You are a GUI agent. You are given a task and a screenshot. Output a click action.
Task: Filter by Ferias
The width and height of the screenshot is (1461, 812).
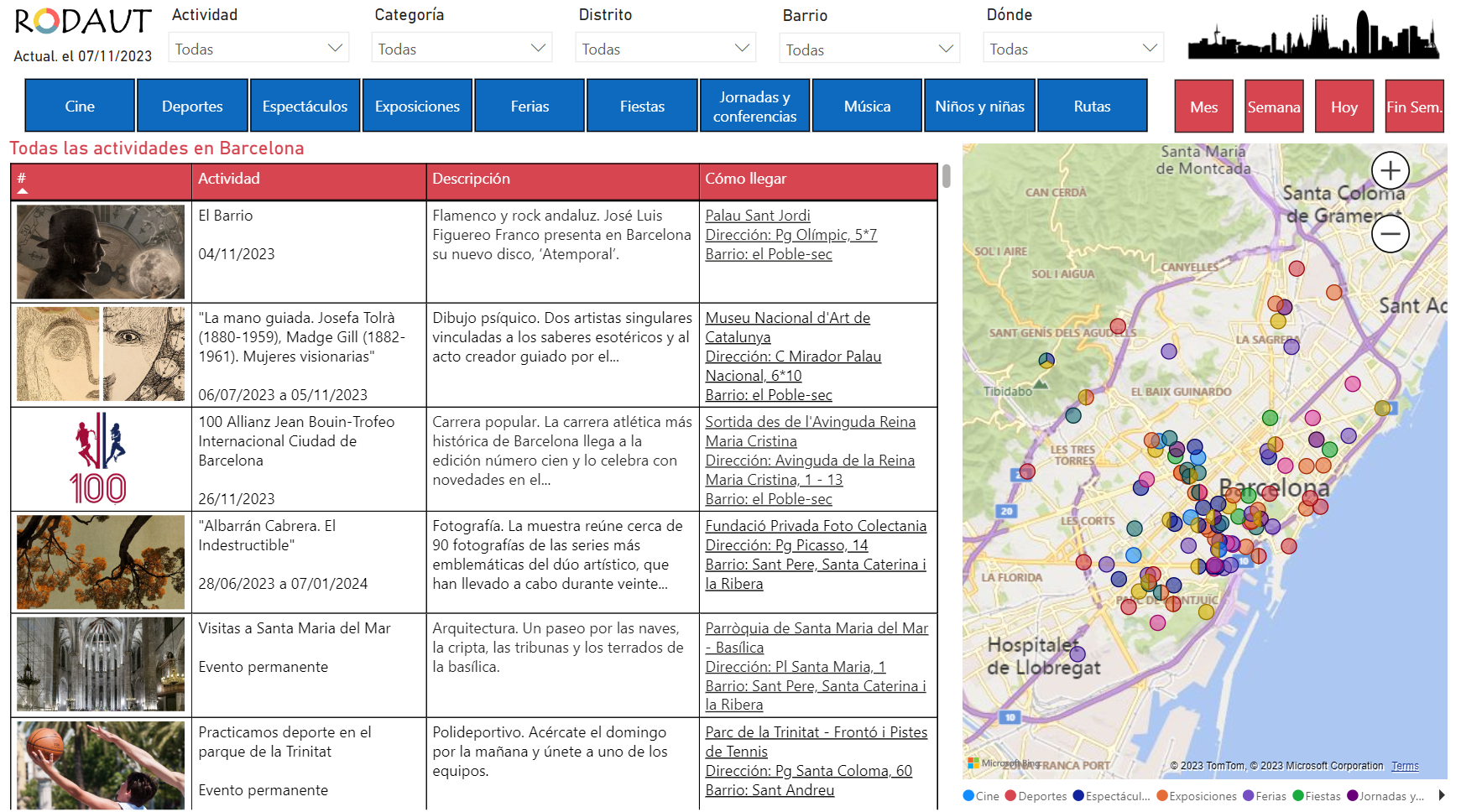point(530,106)
